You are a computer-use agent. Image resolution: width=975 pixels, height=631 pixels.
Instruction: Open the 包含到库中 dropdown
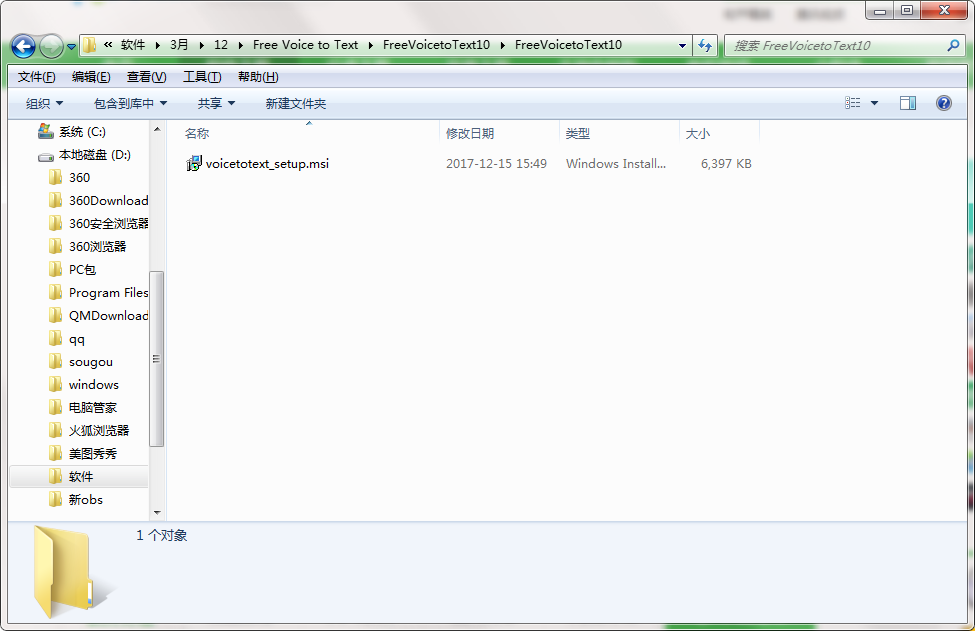130,103
